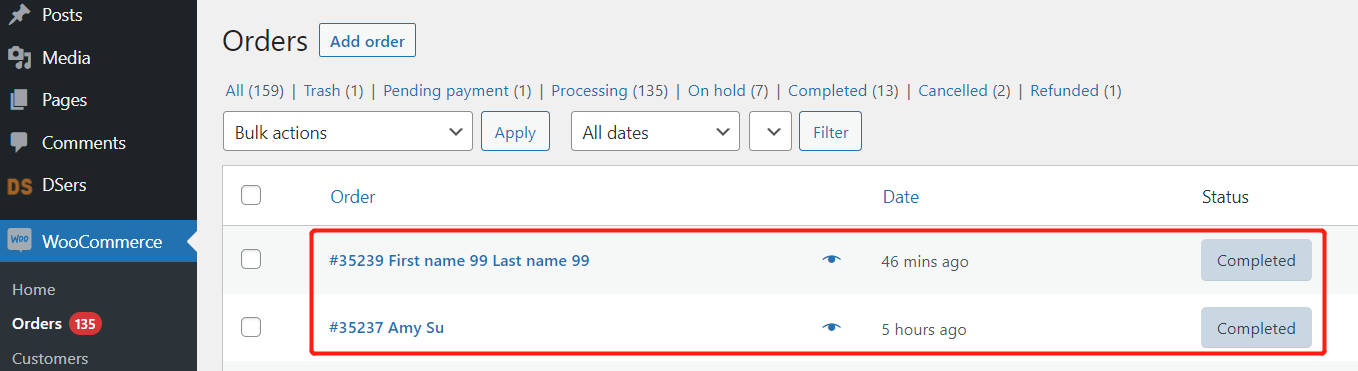Filter by Processing (135) status

pyautogui.click(x=609, y=90)
